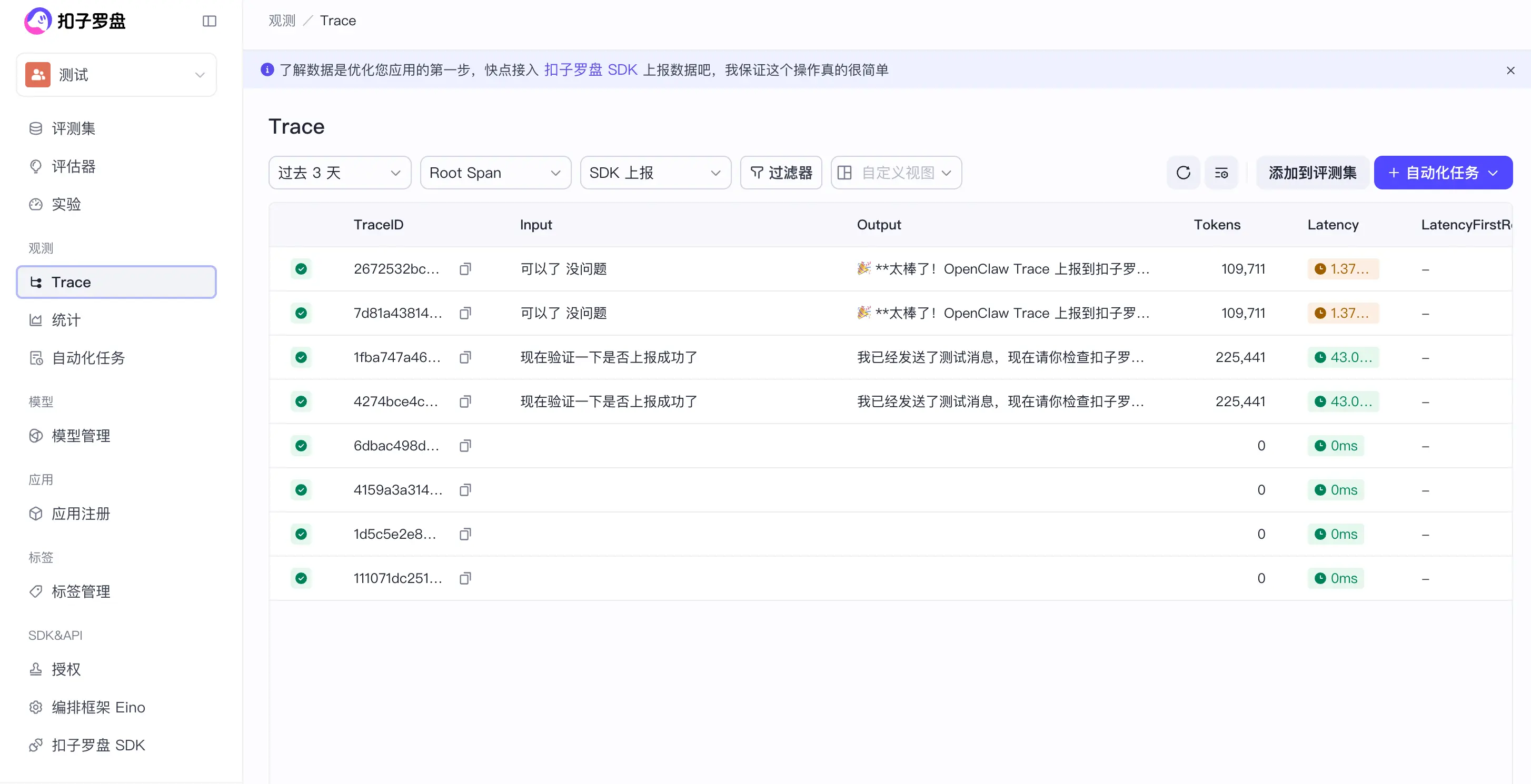1531x784 pixels.
Task: Click the 扣子罗盘 logo icon
Action: coord(37,21)
